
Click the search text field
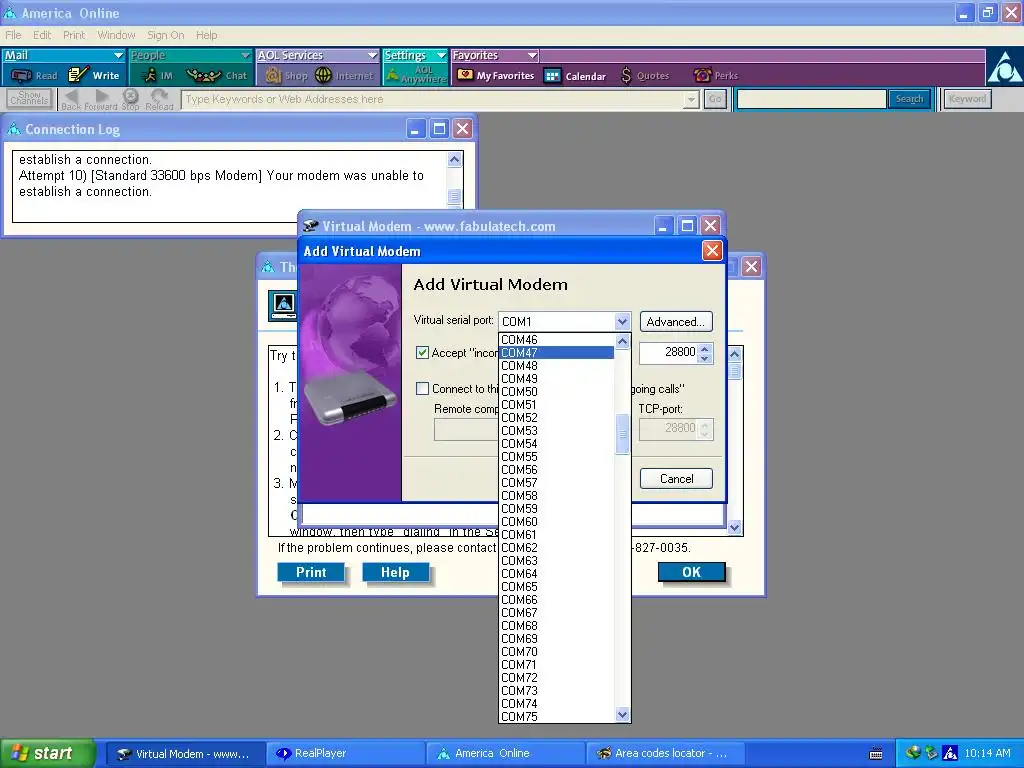pyautogui.click(x=812, y=99)
